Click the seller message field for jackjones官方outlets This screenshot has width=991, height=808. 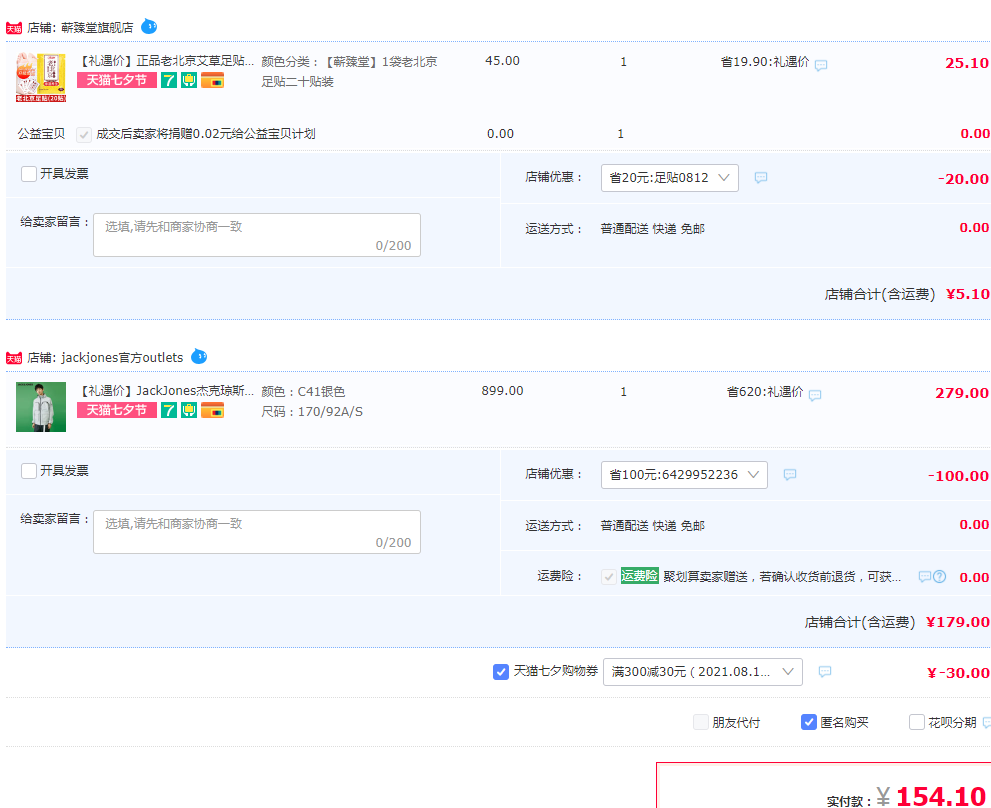point(257,532)
